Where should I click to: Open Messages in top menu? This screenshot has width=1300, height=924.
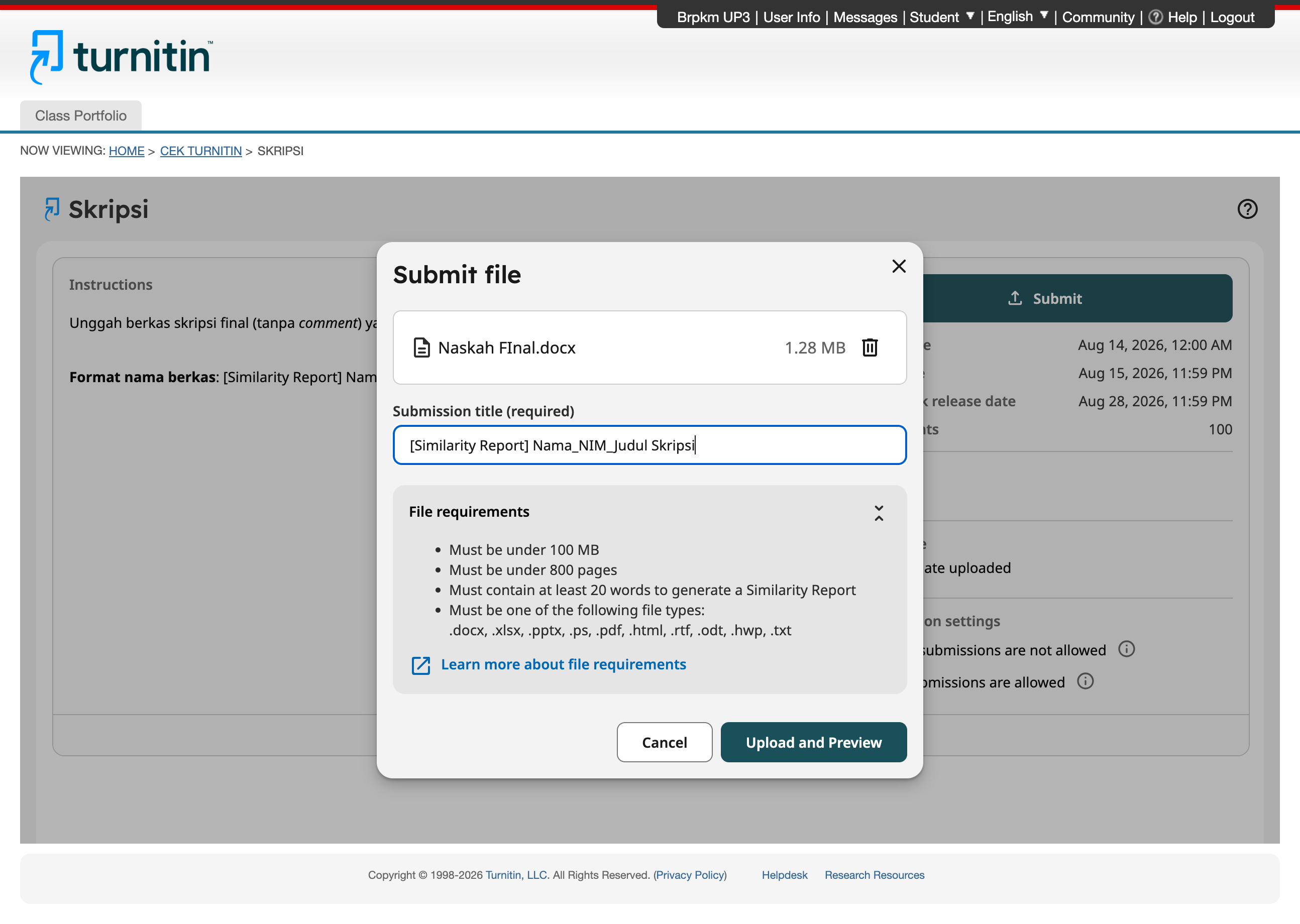[865, 17]
